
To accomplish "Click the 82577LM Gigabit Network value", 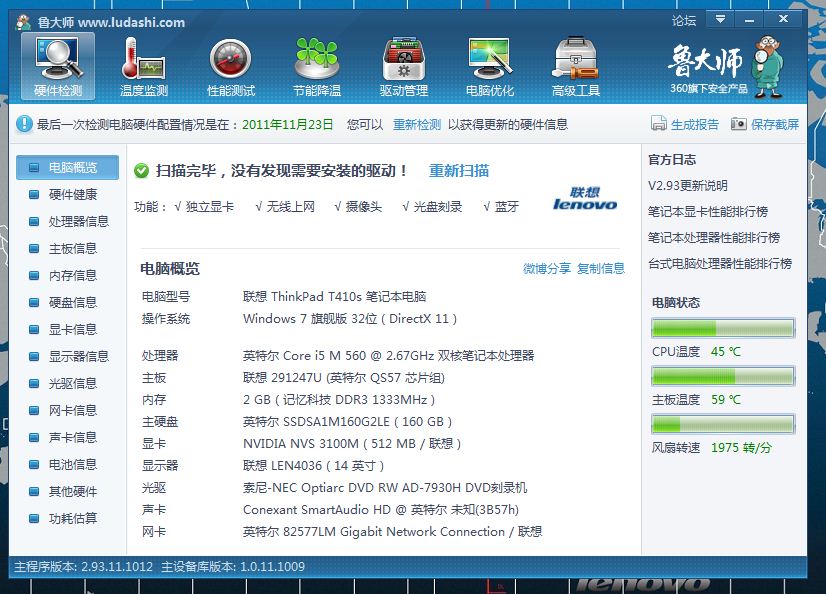I will point(392,532).
